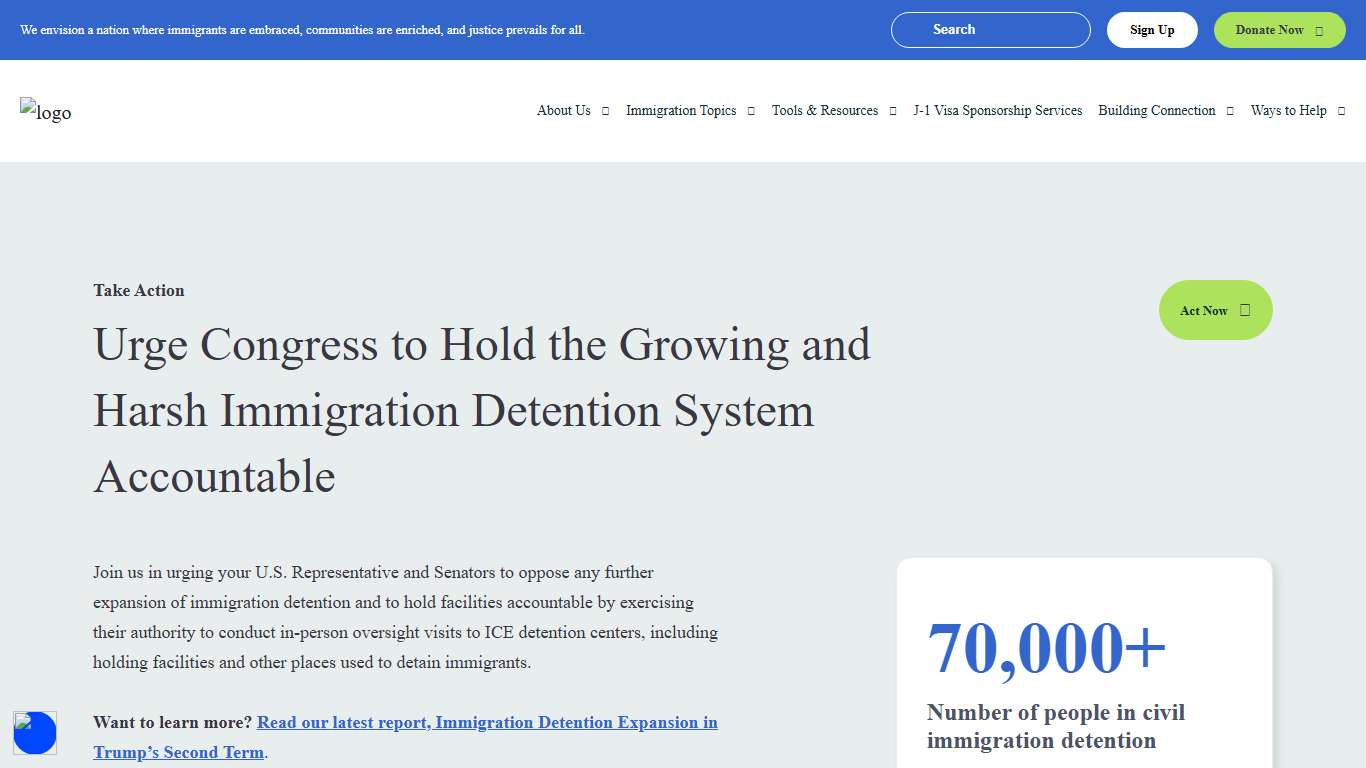Open the Tools & Resources menu

click(x=825, y=111)
